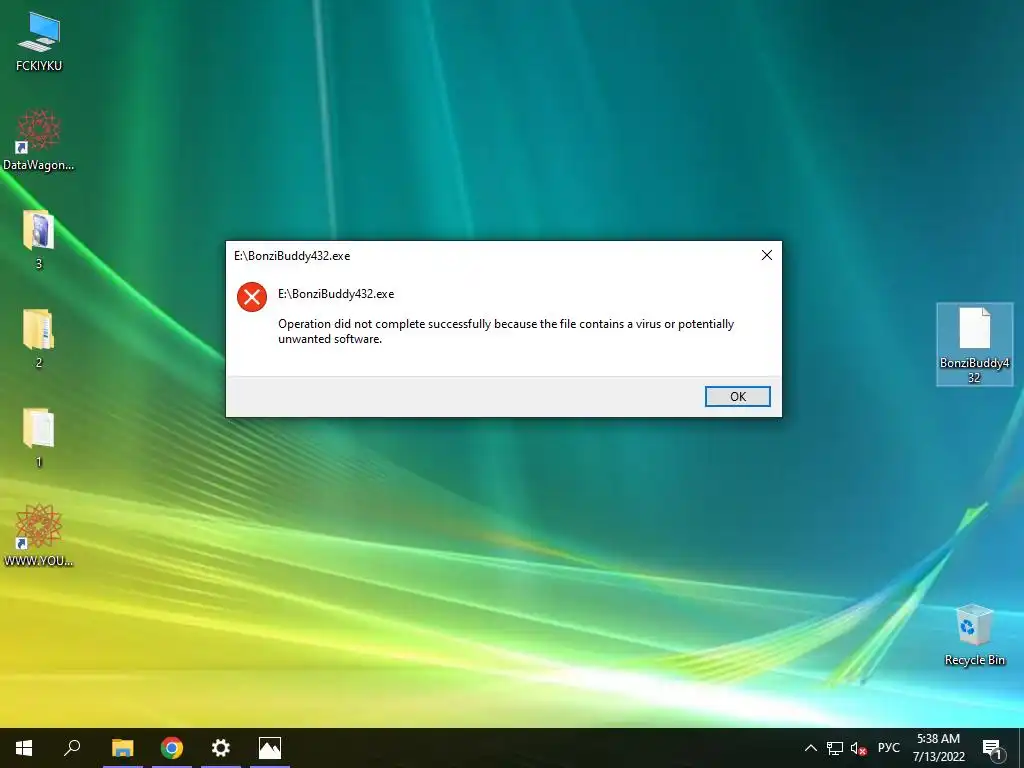Switch the РУС input language indicator
Image resolution: width=1024 pixels, height=768 pixels.
tap(888, 748)
